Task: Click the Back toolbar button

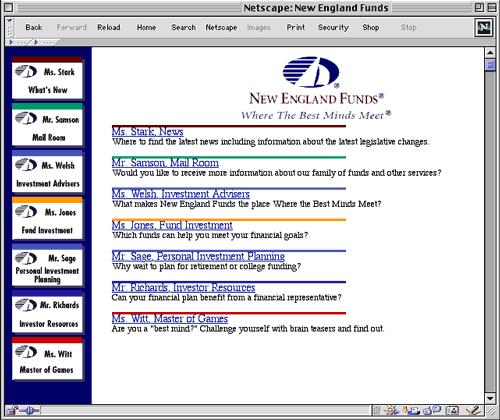Action: (x=34, y=27)
